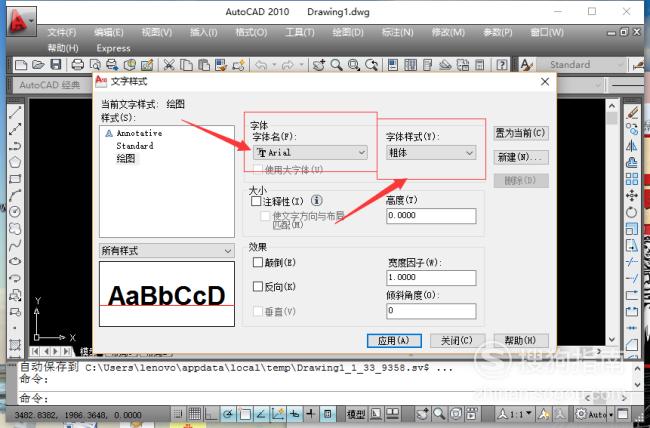This screenshot has height=428, width=650.
Task: Enable the 反向 effect checkbox
Action: click(258, 286)
